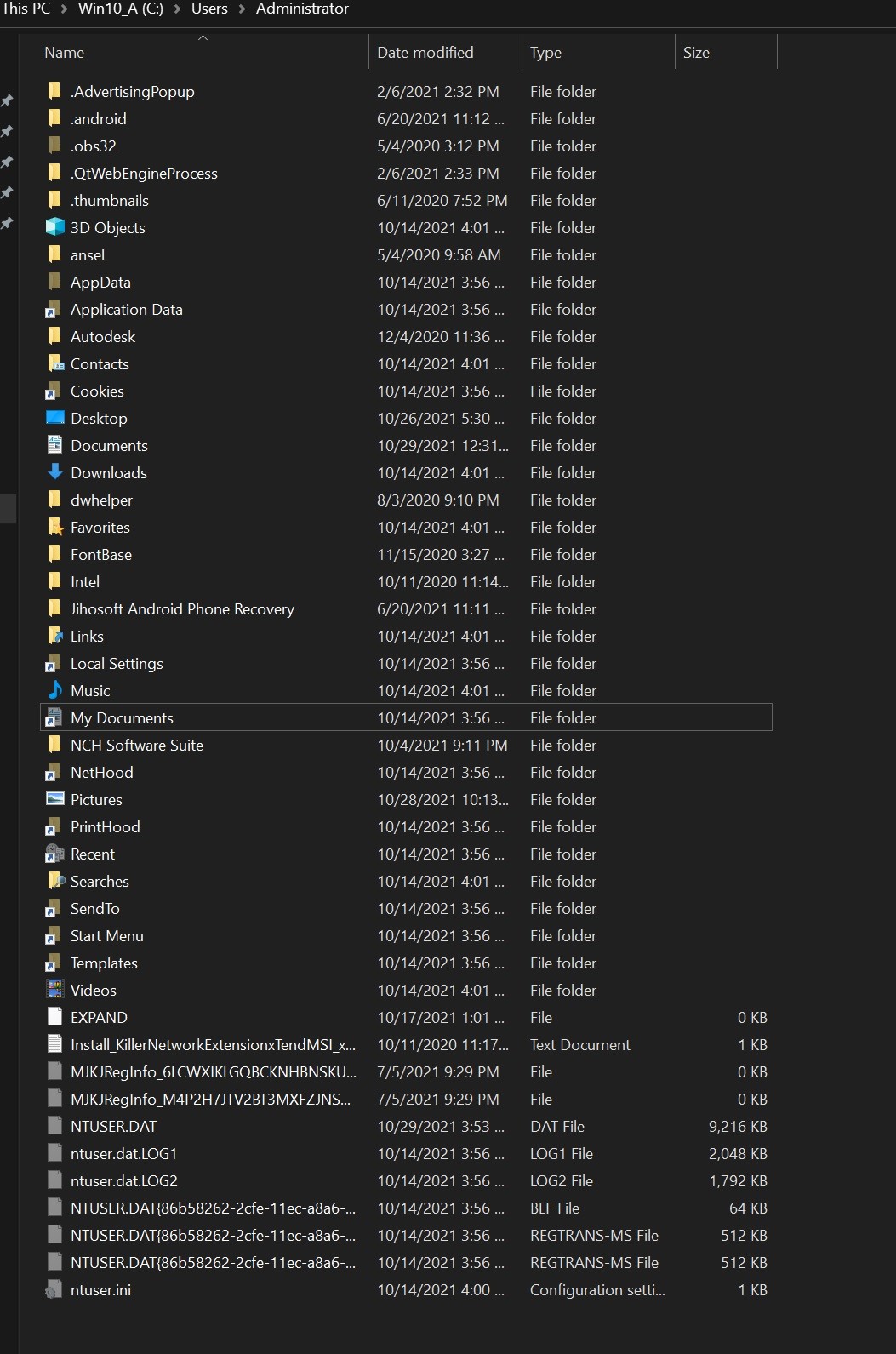This screenshot has width=896, height=1354.
Task: Select the Desktop folder icon
Action: [x=55, y=418]
